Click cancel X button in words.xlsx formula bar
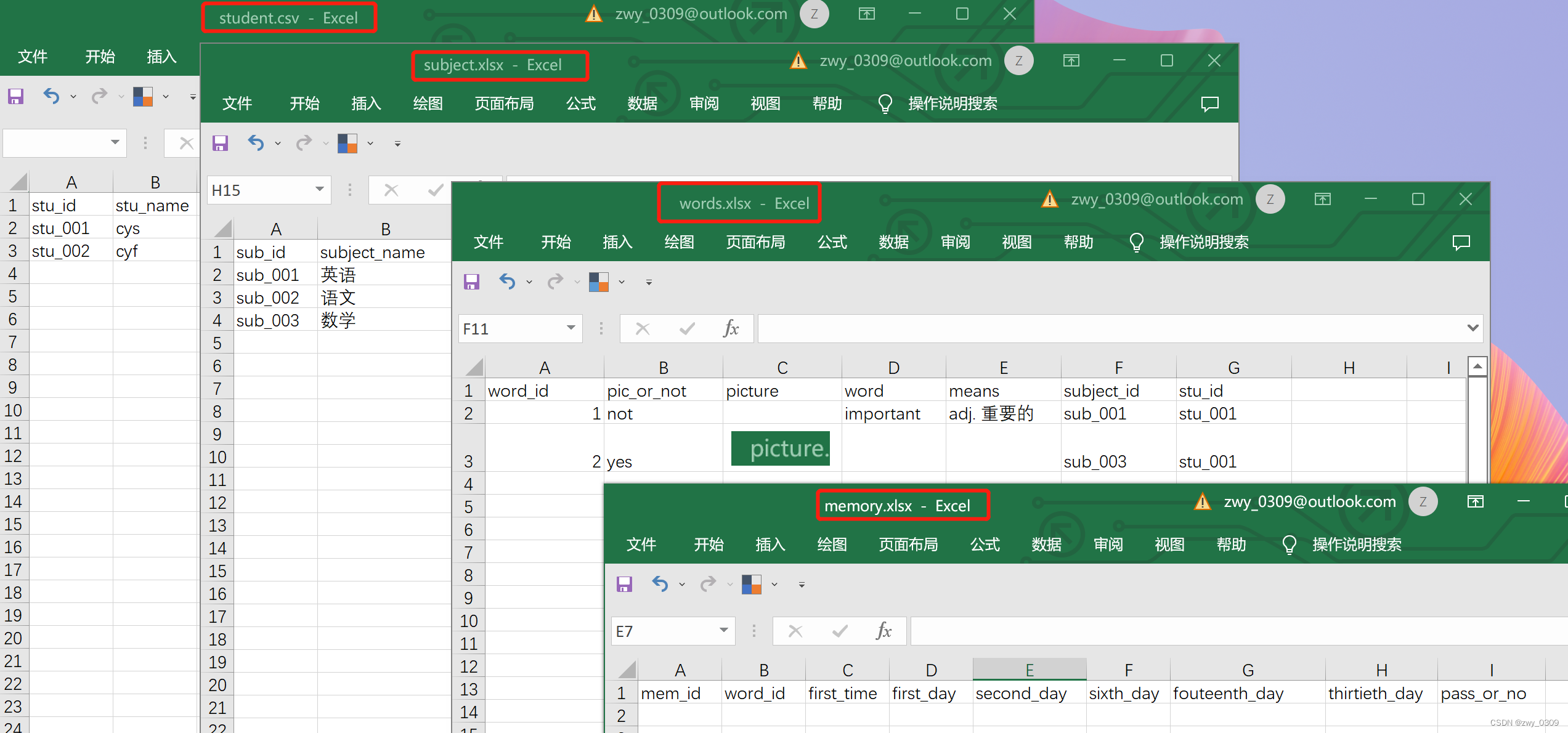 click(x=643, y=328)
